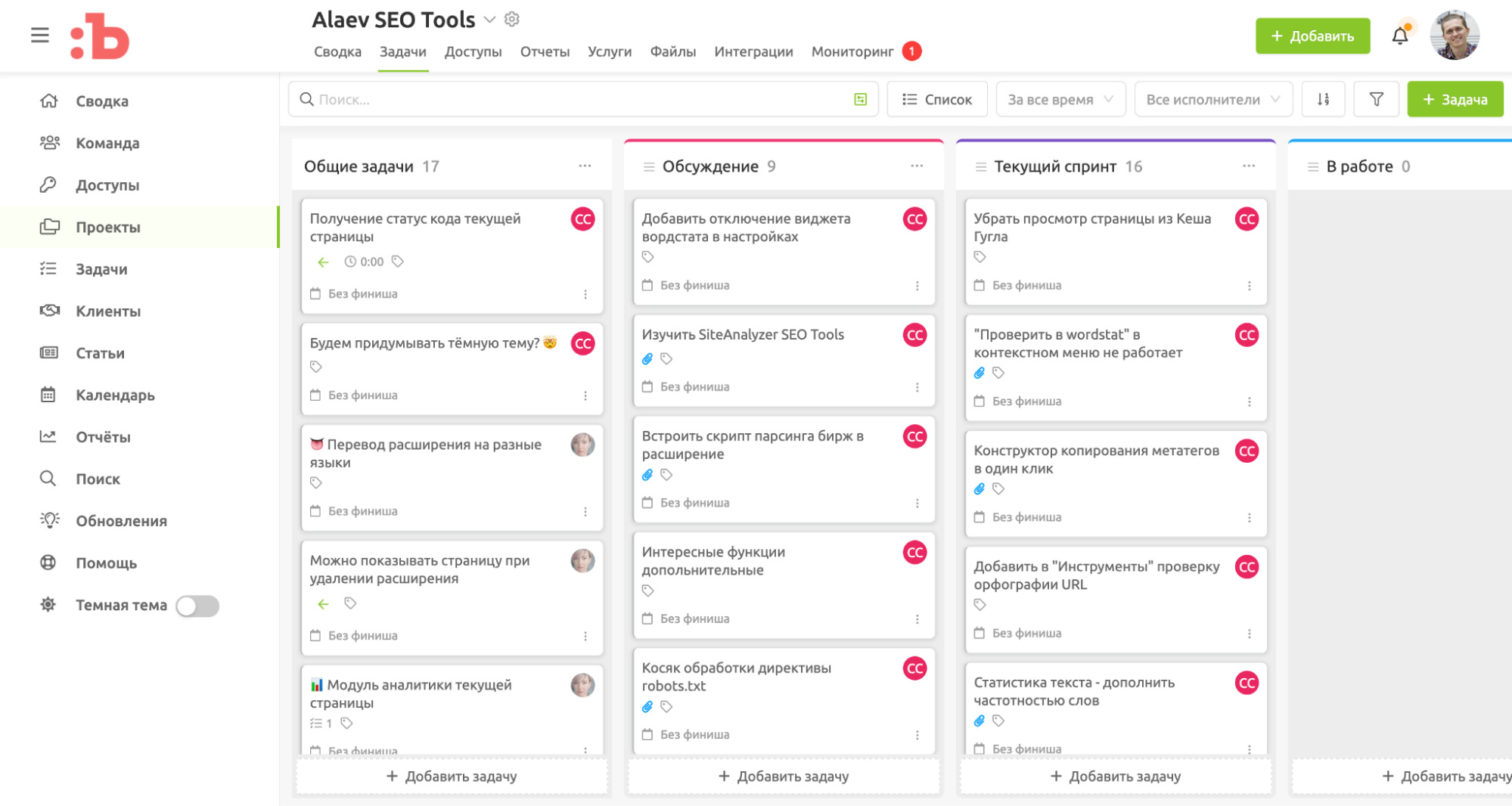Open Проекты in the sidebar
This screenshot has height=806, width=1512.
coord(140,227)
